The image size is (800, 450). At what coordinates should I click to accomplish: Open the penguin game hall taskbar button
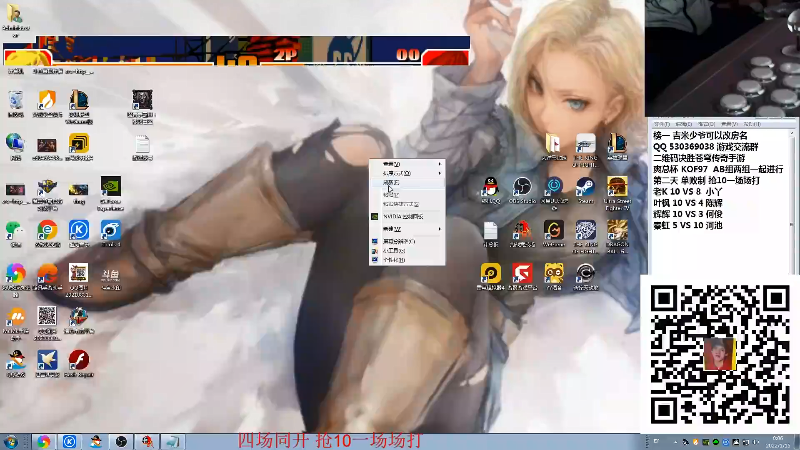[95, 441]
